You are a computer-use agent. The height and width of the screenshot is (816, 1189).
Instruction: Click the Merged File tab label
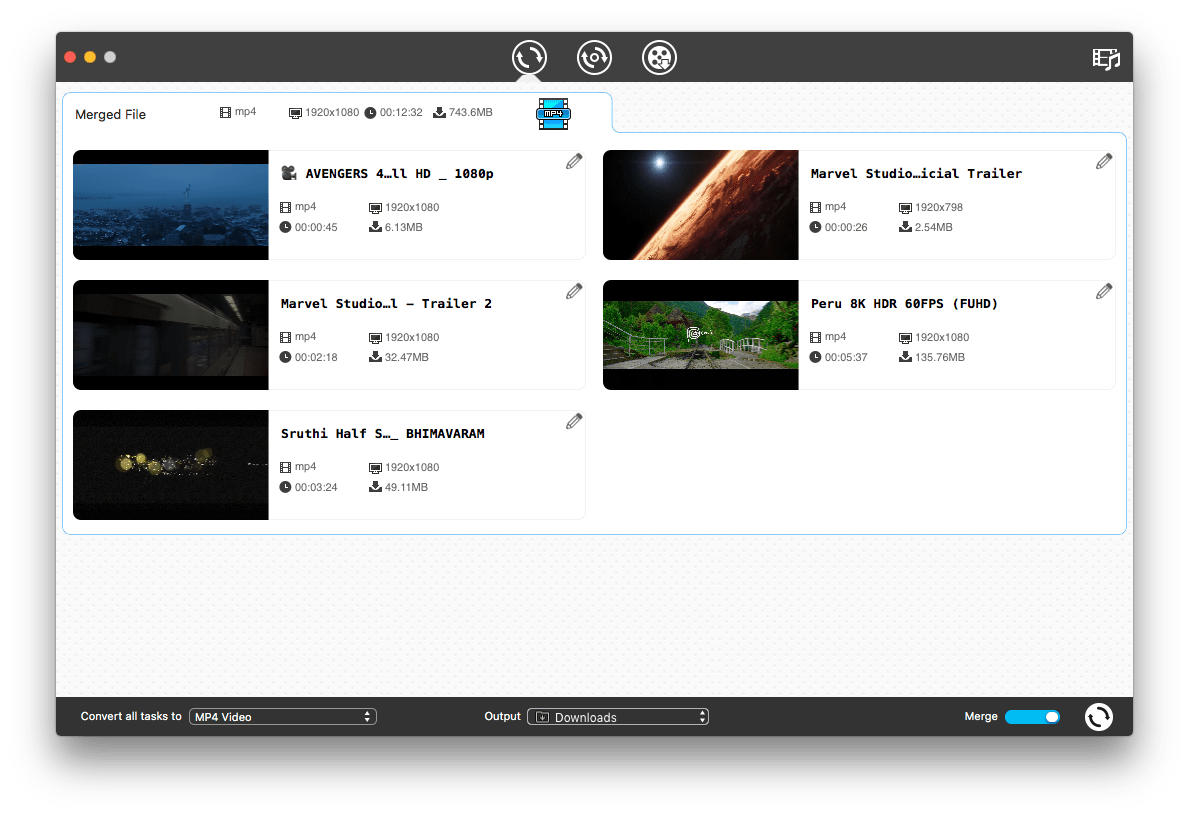(111, 115)
